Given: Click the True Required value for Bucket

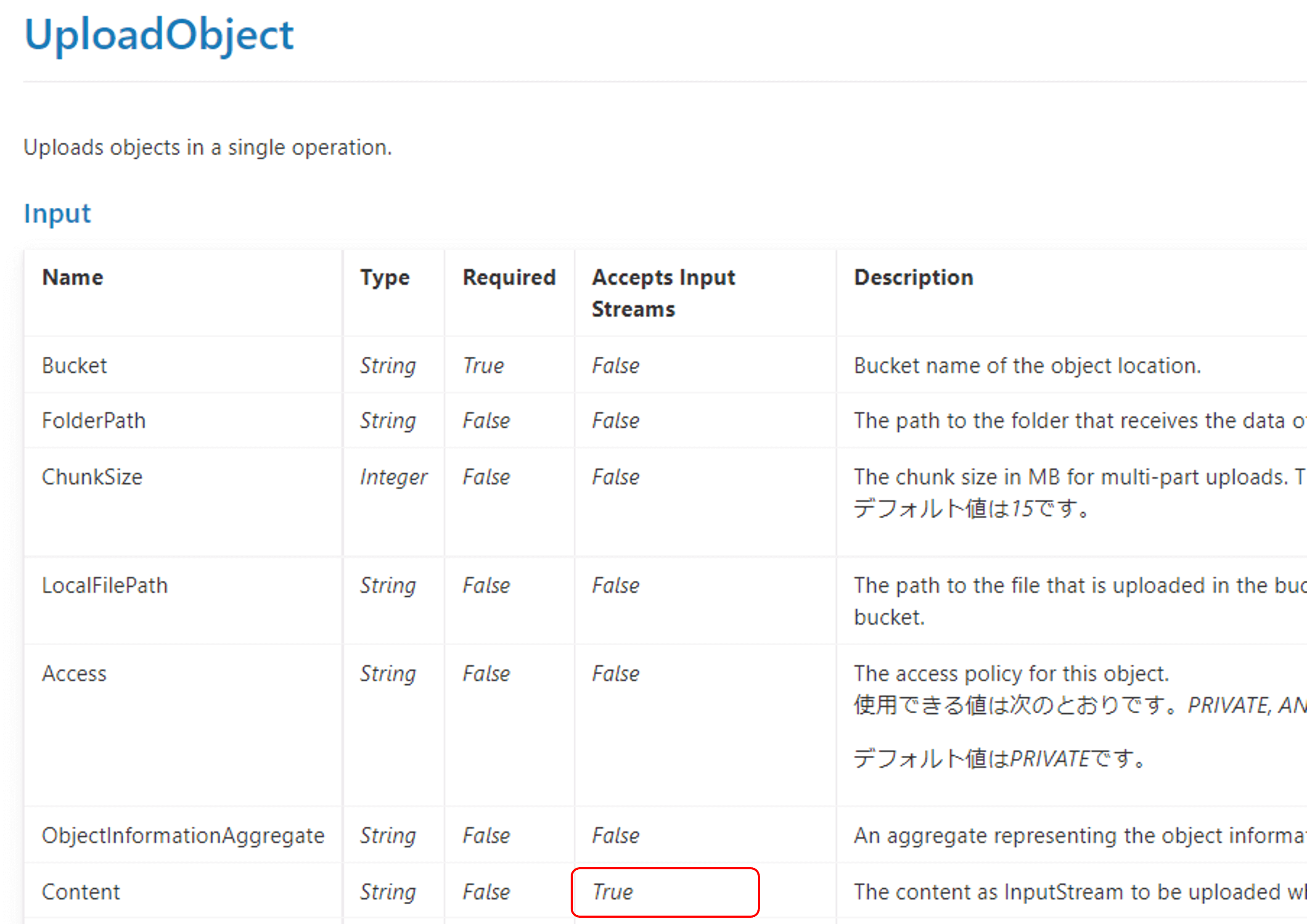Looking at the screenshot, I should pyautogui.click(x=483, y=365).
